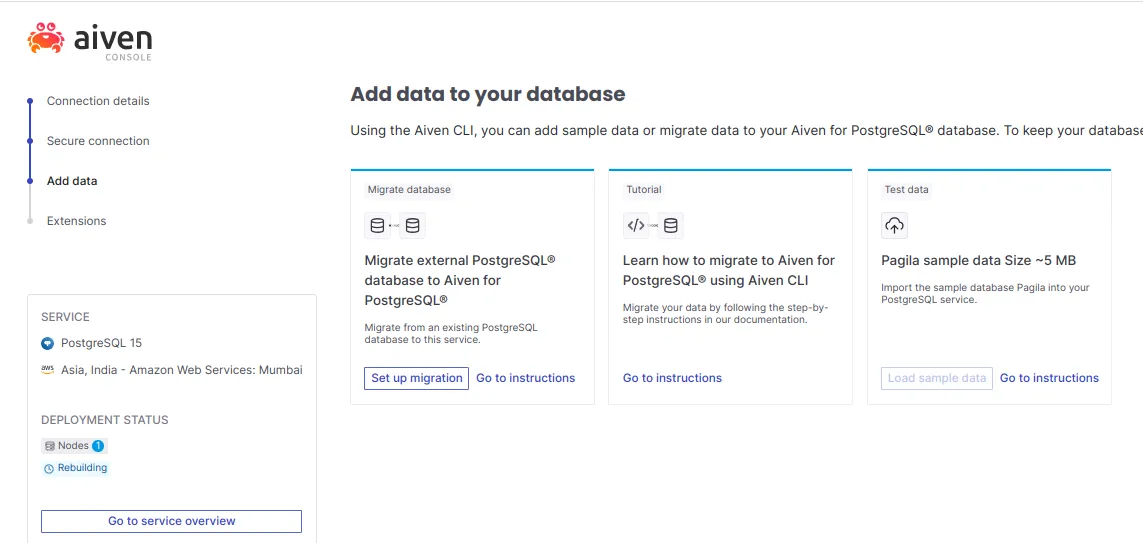The width and height of the screenshot is (1143, 543).
Task: Click the DEPLOYMENT STATUS label
Action: [105, 421]
